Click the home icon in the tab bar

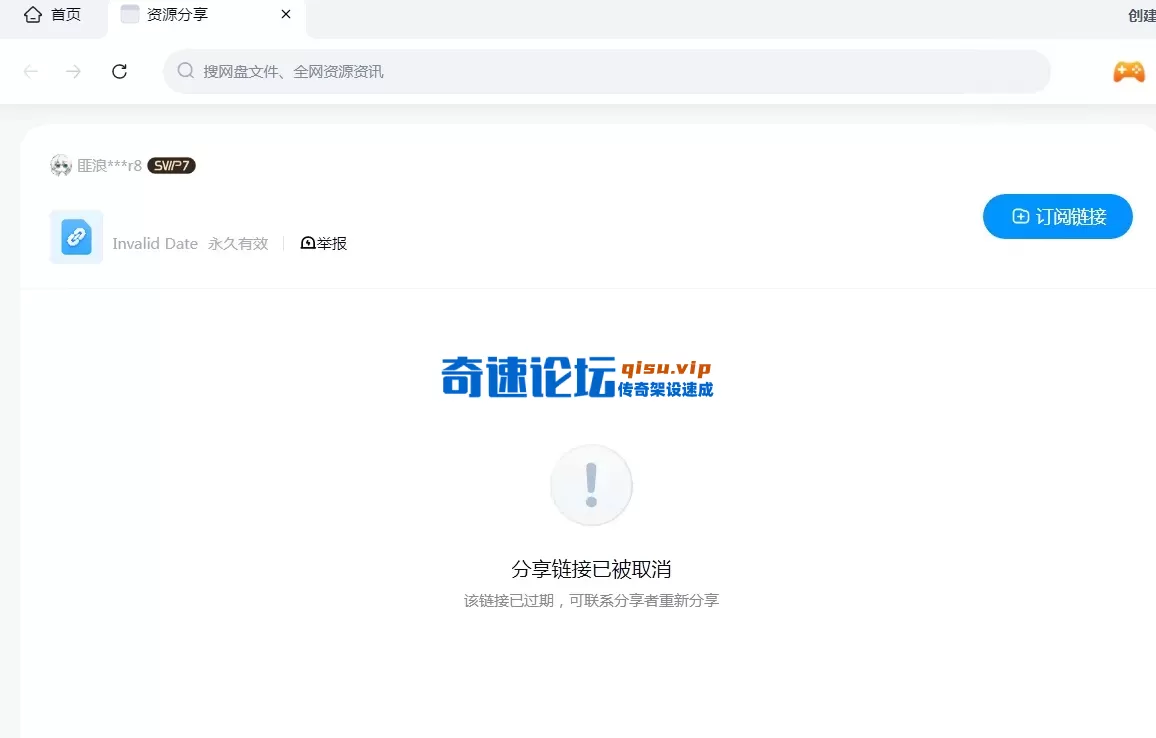click(x=33, y=15)
